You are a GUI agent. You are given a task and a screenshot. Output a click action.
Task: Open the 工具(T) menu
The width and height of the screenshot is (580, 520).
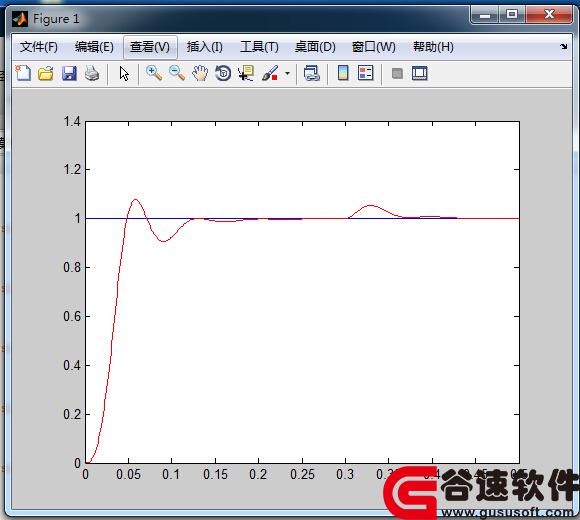pos(259,47)
